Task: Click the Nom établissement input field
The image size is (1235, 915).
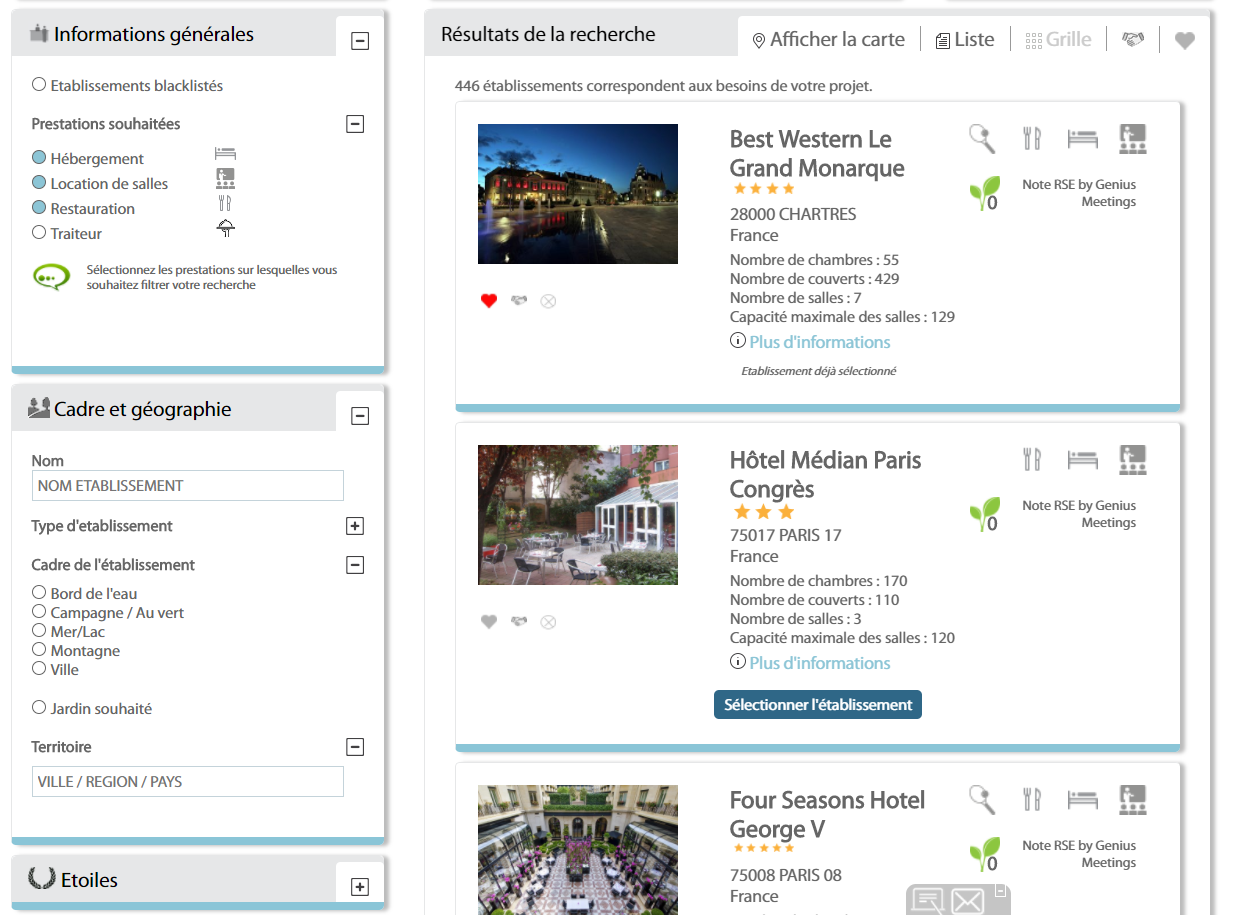Action: click(188, 486)
